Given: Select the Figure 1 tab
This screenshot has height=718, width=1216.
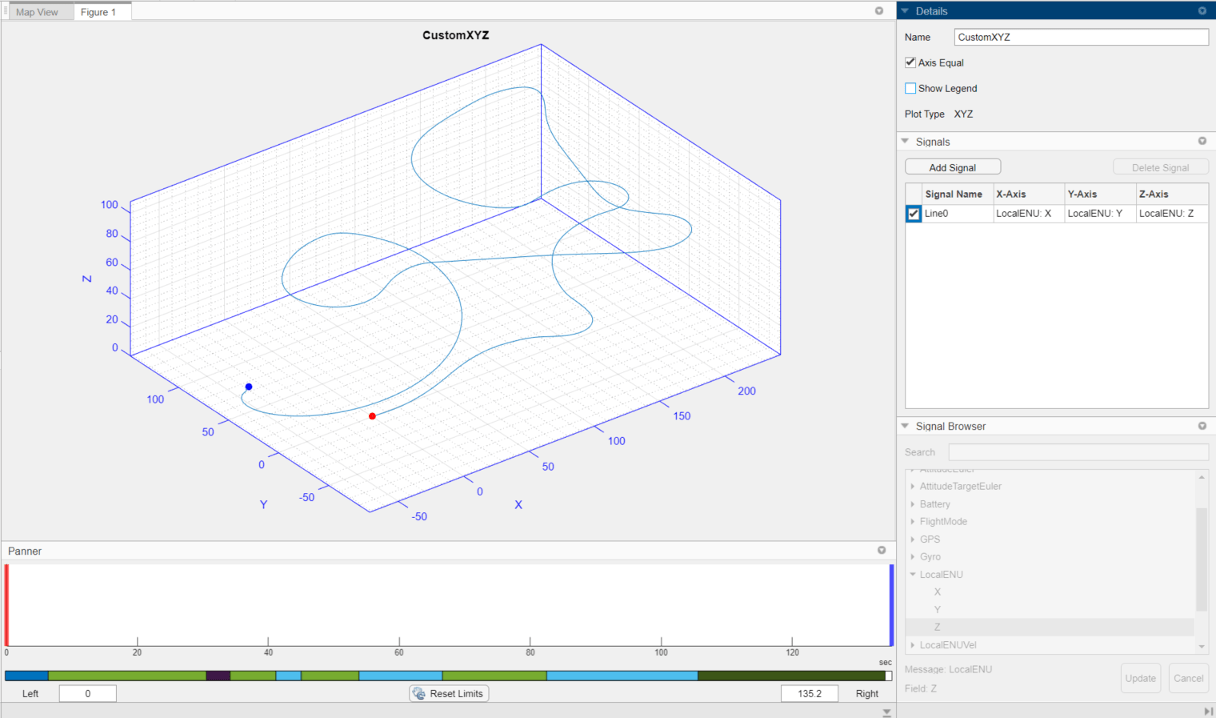Looking at the screenshot, I should [100, 12].
